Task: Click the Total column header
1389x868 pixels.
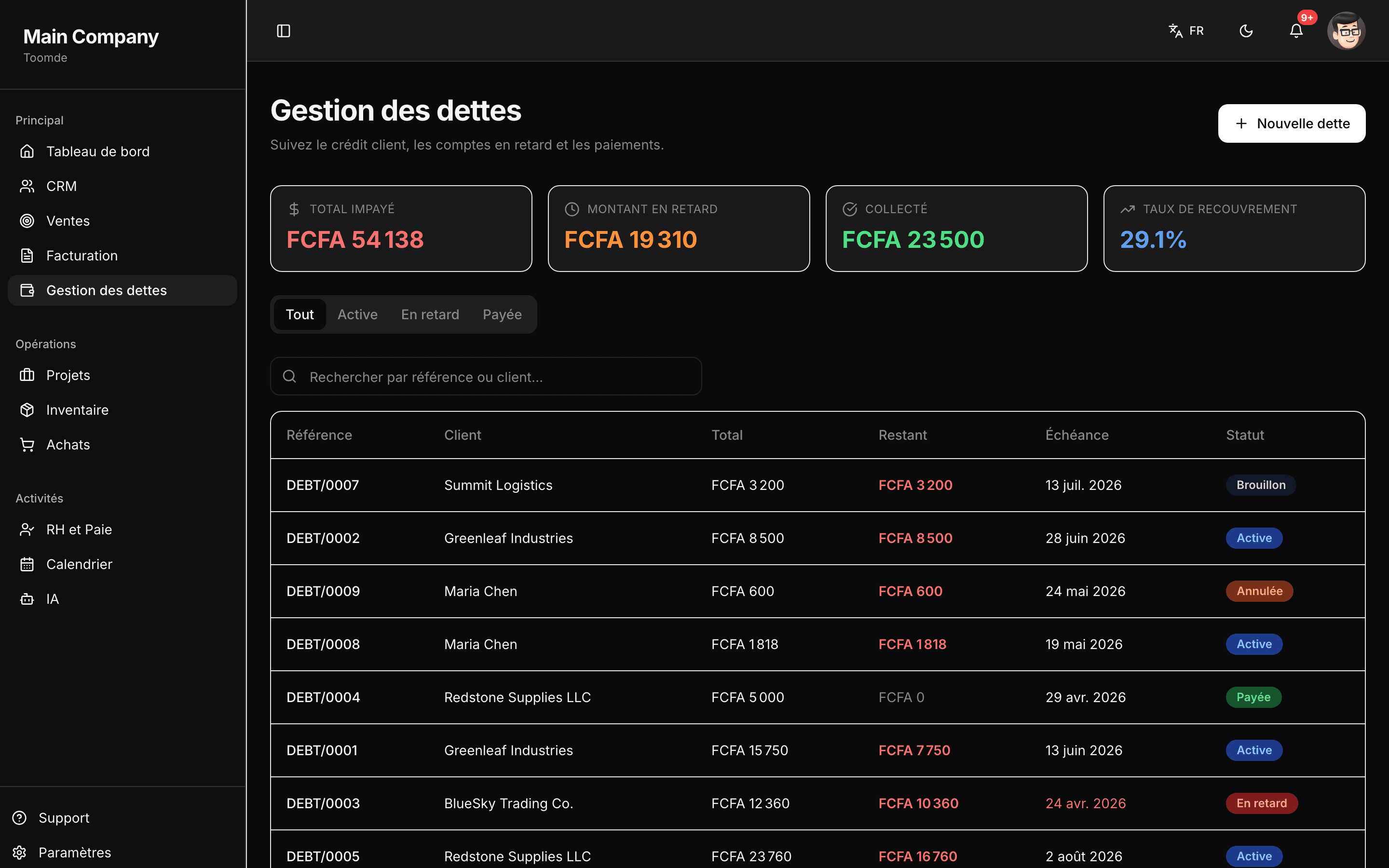Action: [x=727, y=435]
